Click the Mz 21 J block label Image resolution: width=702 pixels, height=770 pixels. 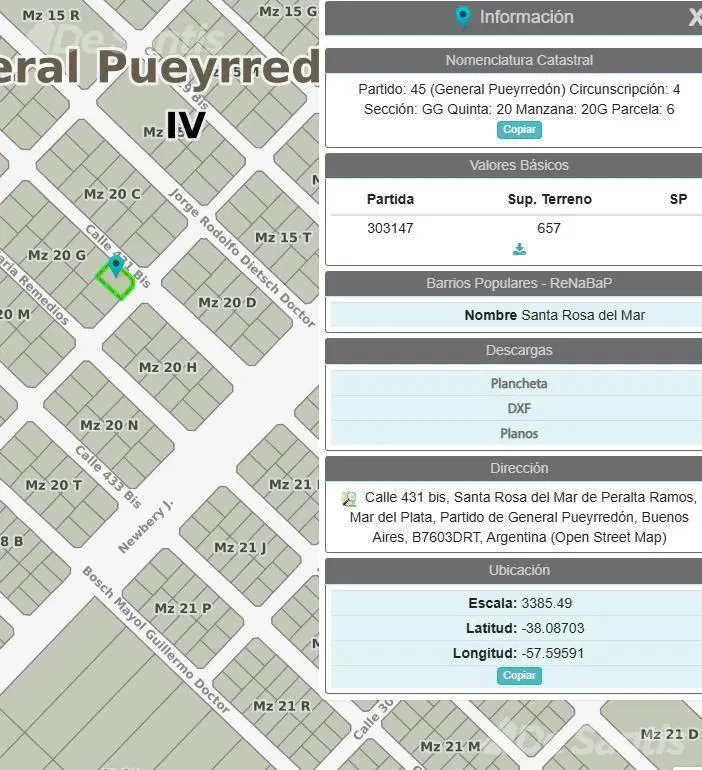240,548
